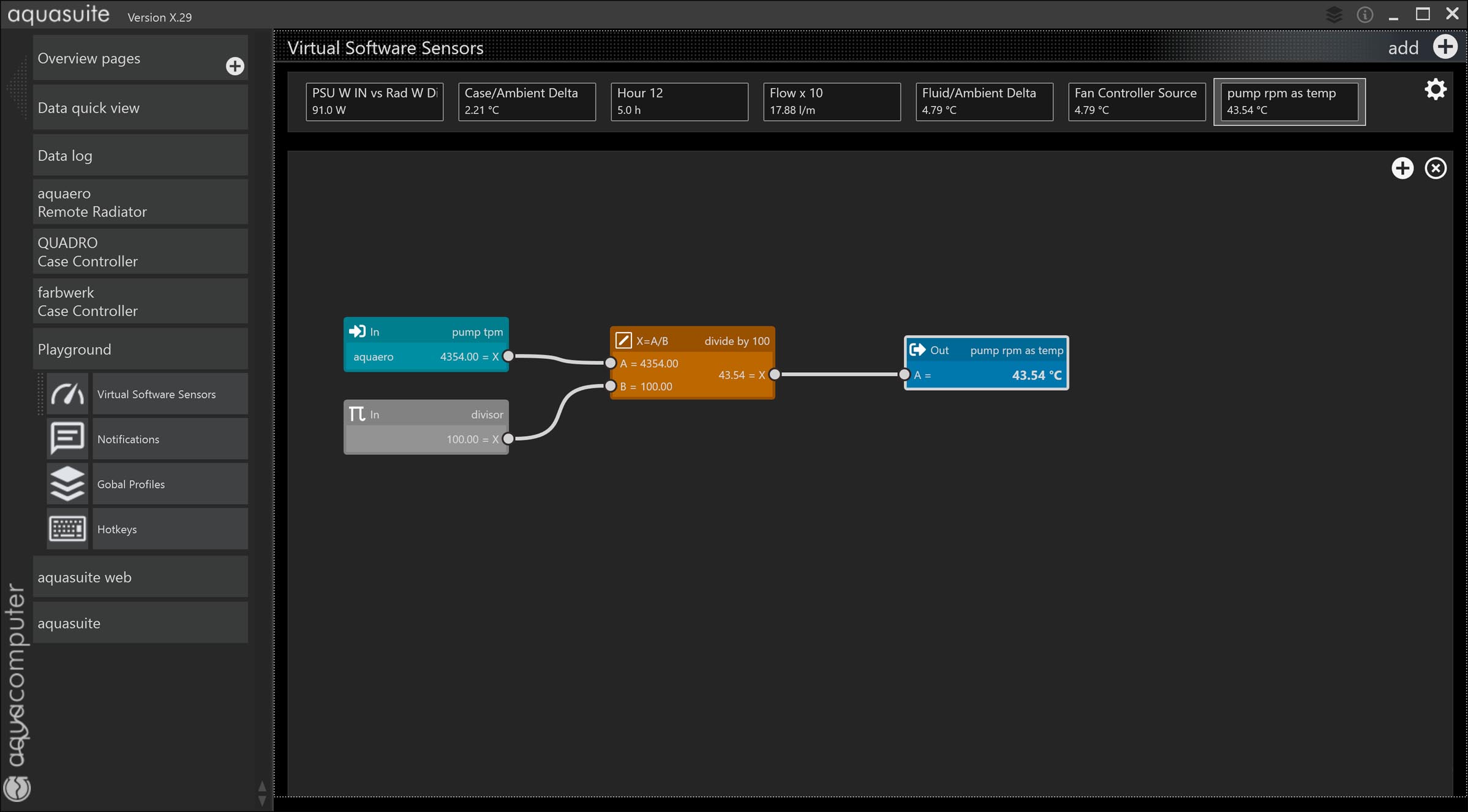The width and height of the screenshot is (1468, 812).
Task: Click the add plus icon in header
Action: tap(1445, 47)
